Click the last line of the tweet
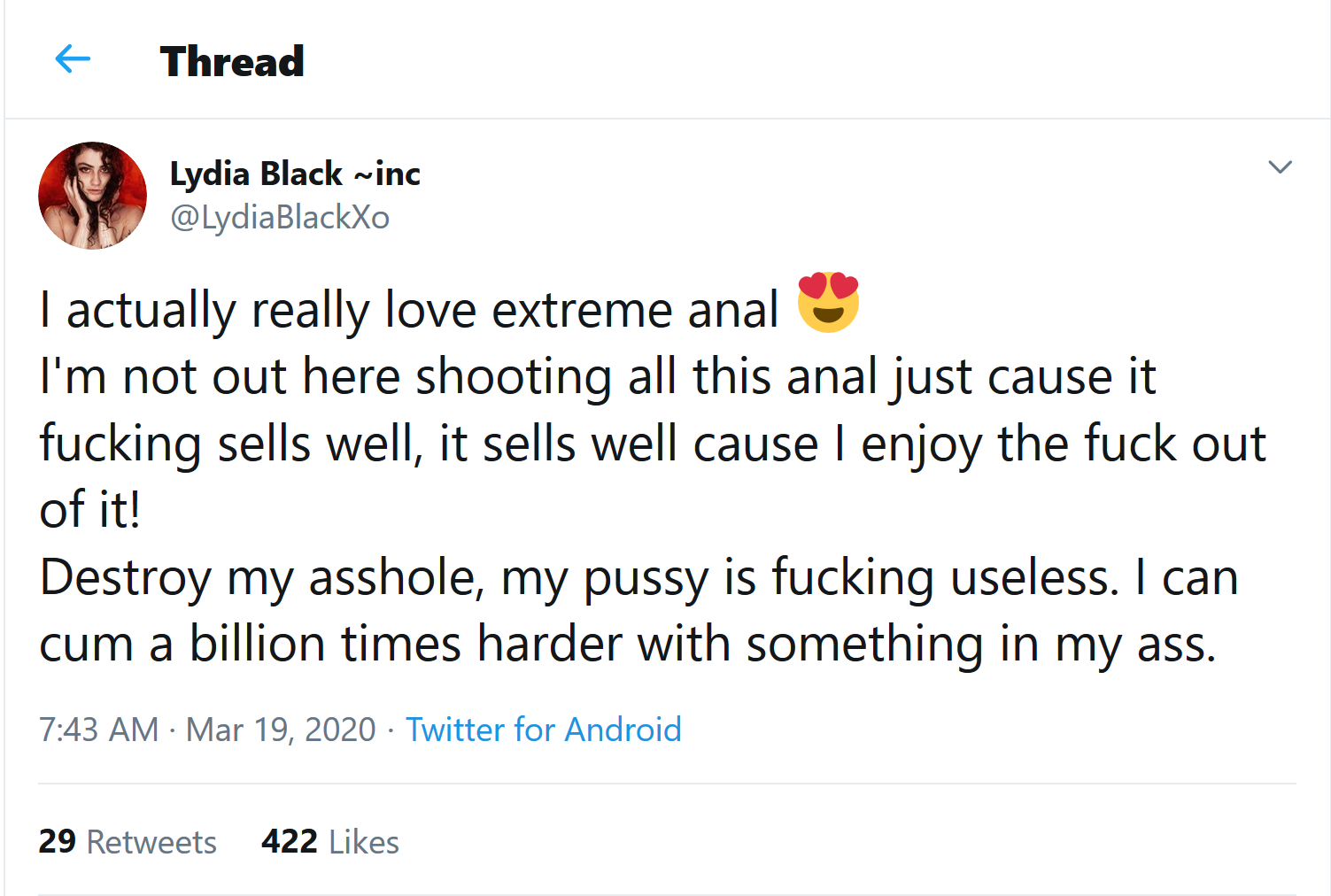The image size is (1331, 896). (627, 644)
